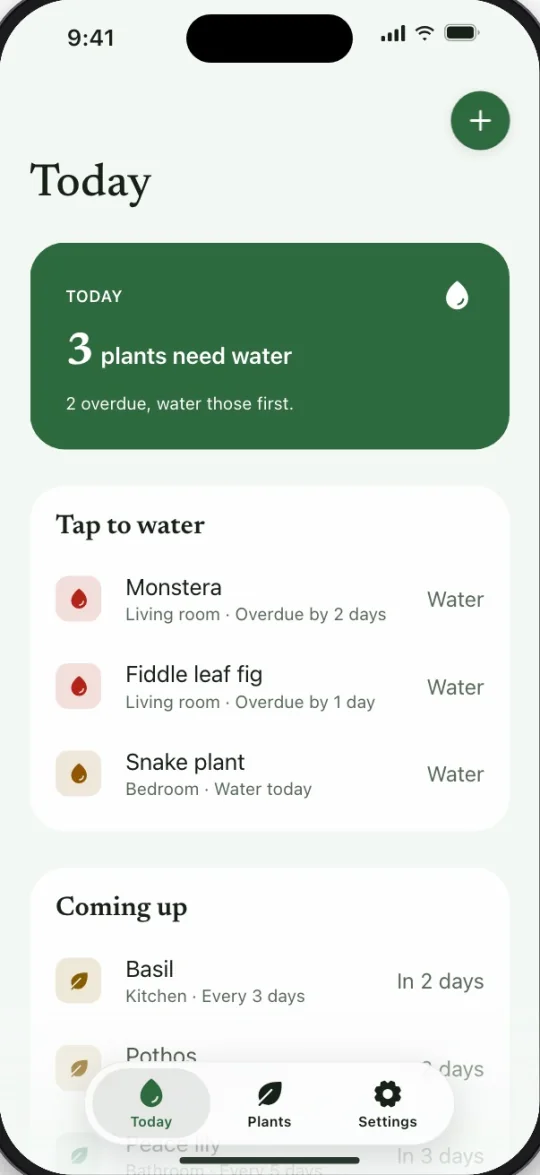540x1175 pixels.
Task: Tap Fiddle leaf fig's red drop icon
Action: (79, 686)
